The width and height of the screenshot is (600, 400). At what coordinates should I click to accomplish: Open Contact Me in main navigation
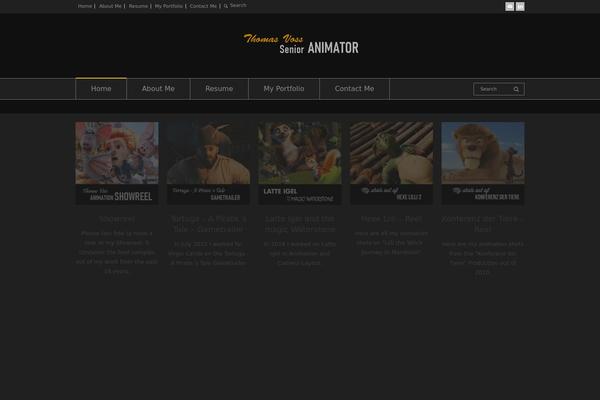coord(354,89)
